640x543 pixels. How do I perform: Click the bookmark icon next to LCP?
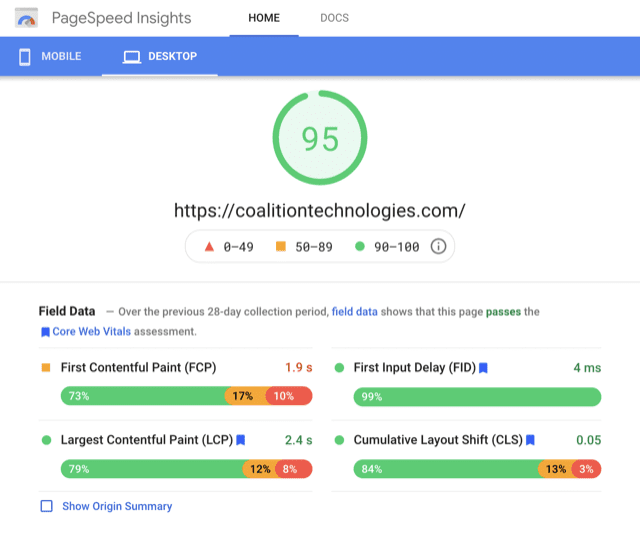point(241,440)
